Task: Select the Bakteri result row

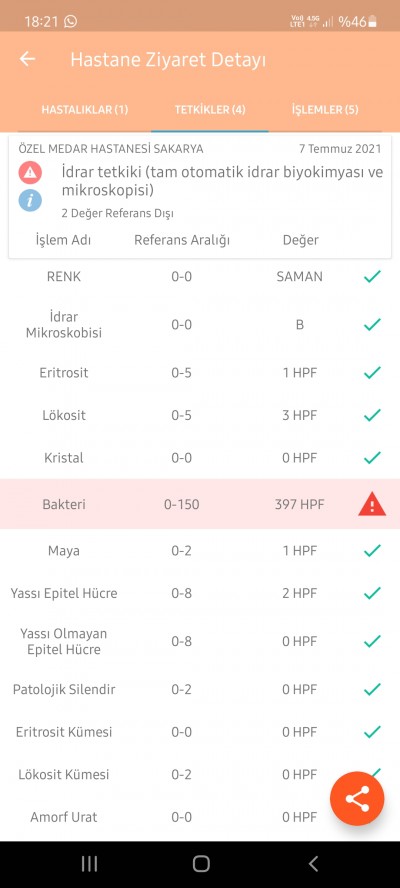Action: pos(200,504)
